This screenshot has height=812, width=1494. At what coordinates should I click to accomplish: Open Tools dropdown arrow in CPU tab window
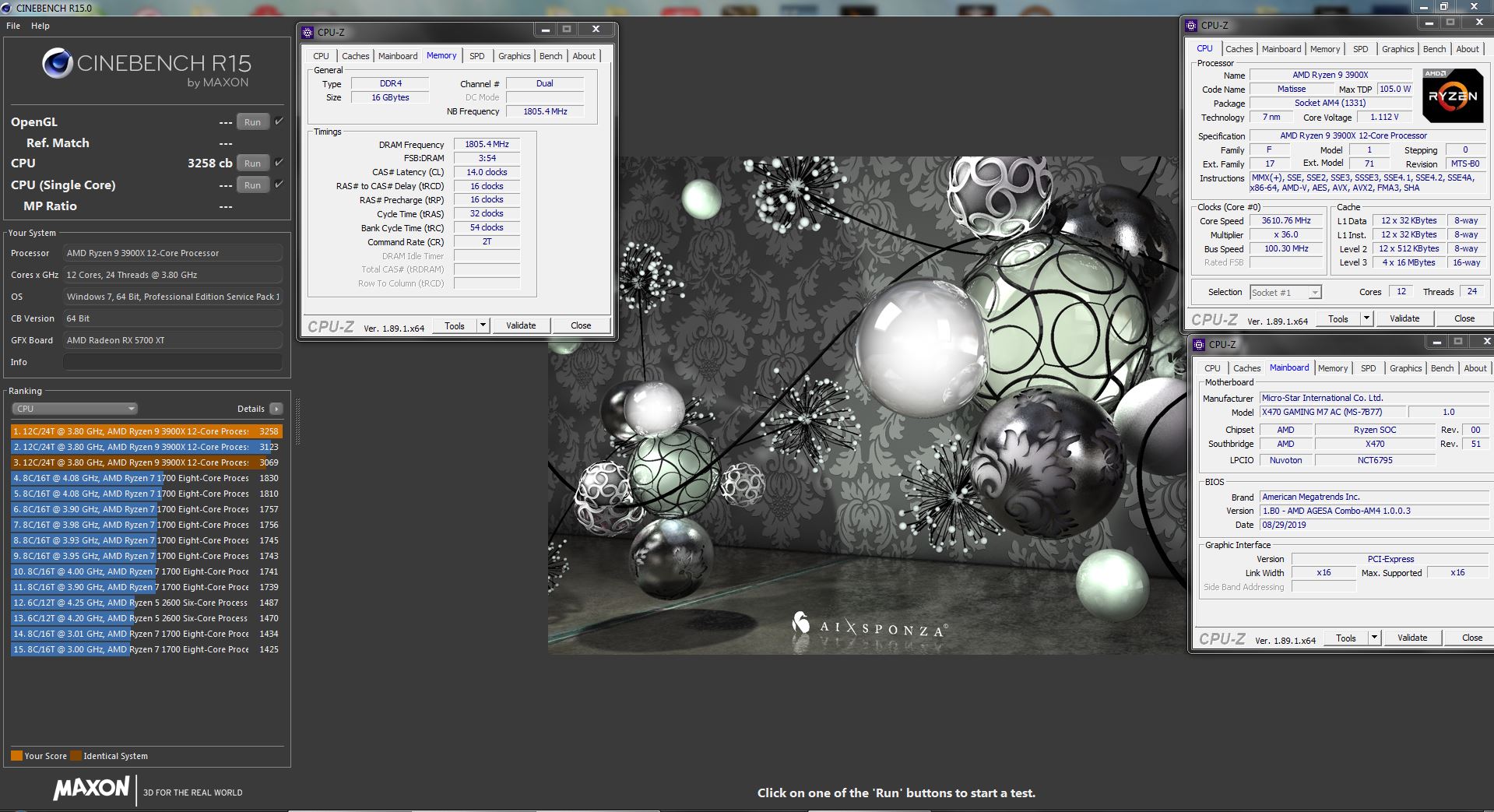[1366, 318]
